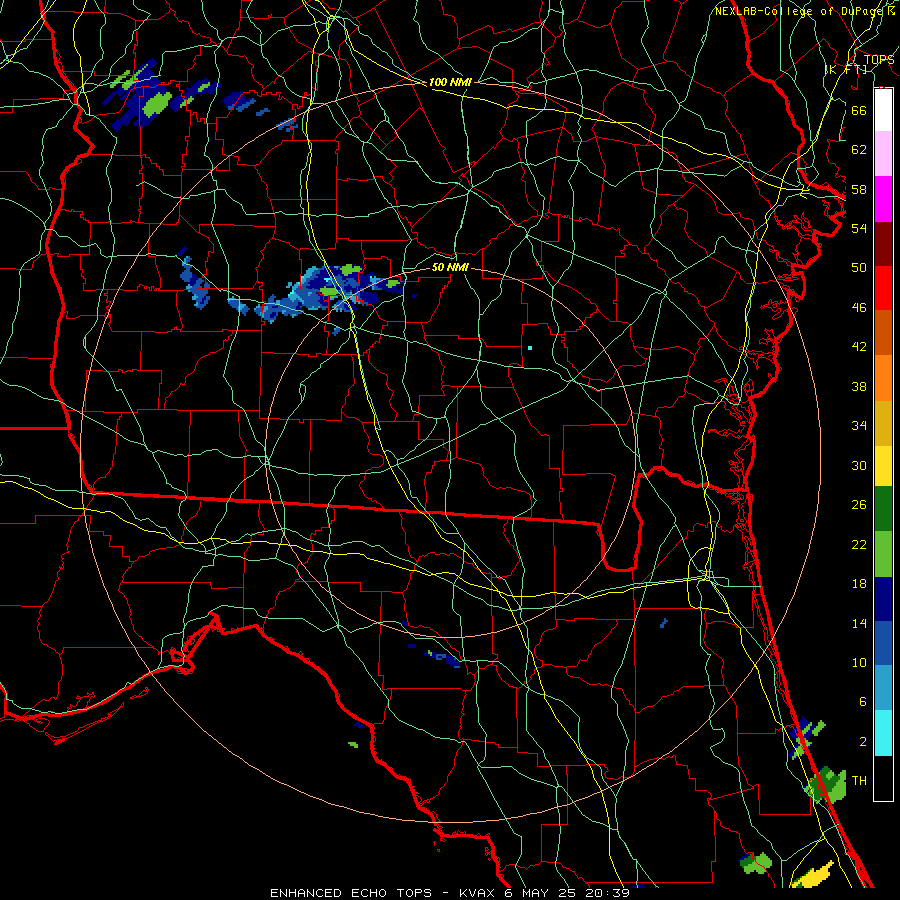Click the cyan legend swatch near 2
The height and width of the screenshot is (900, 900).
pos(883,733)
